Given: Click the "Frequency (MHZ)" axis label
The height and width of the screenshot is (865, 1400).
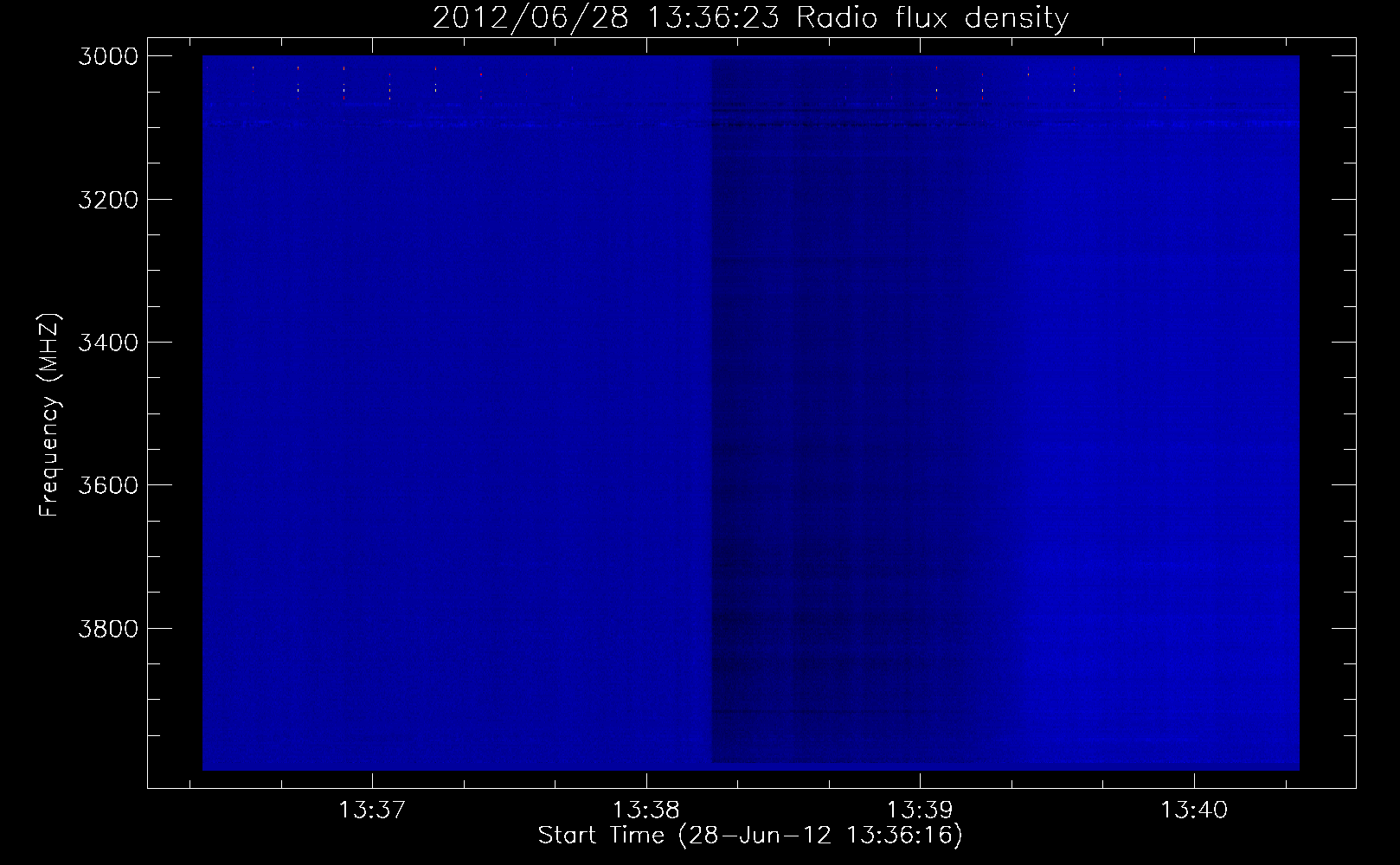Looking at the screenshot, I should tap(50, 415).
